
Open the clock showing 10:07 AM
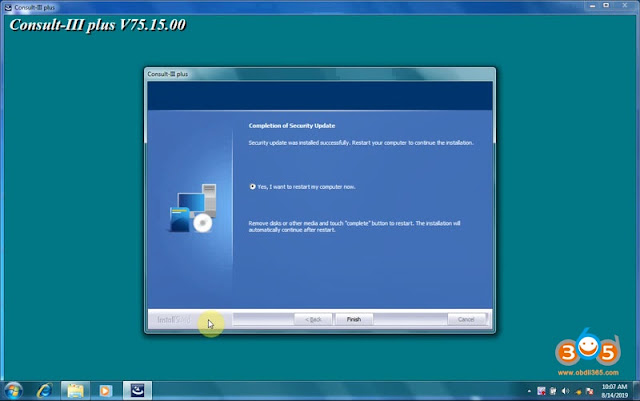[x=614, y=391]
